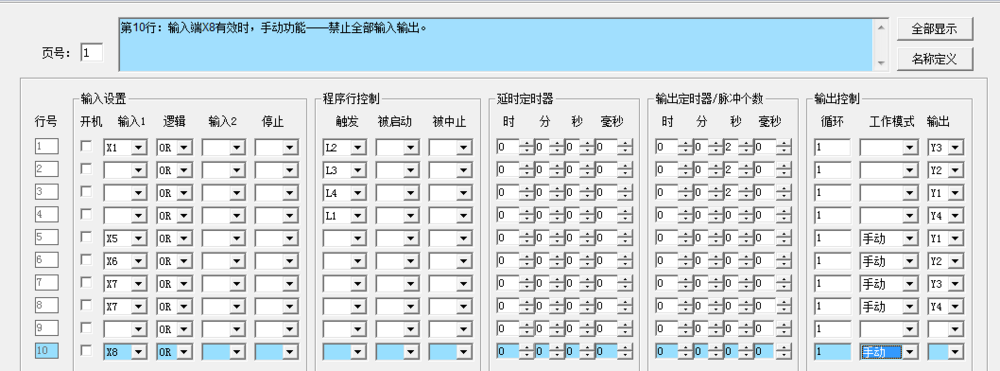1000x371 pixels.
Task: Open 输出 dropdown showing Y4 in row 4
Action: coord(946,215)
